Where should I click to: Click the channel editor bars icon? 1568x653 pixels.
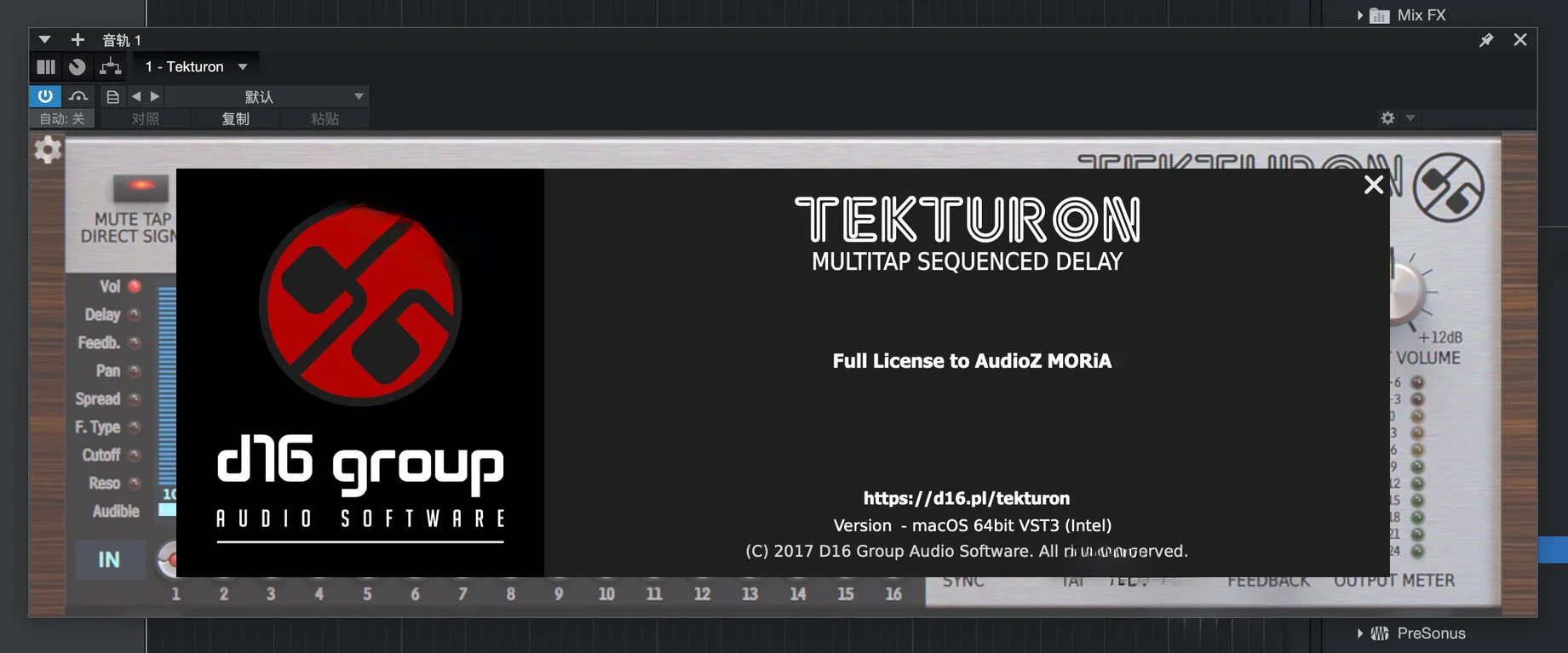coord(46,66)
